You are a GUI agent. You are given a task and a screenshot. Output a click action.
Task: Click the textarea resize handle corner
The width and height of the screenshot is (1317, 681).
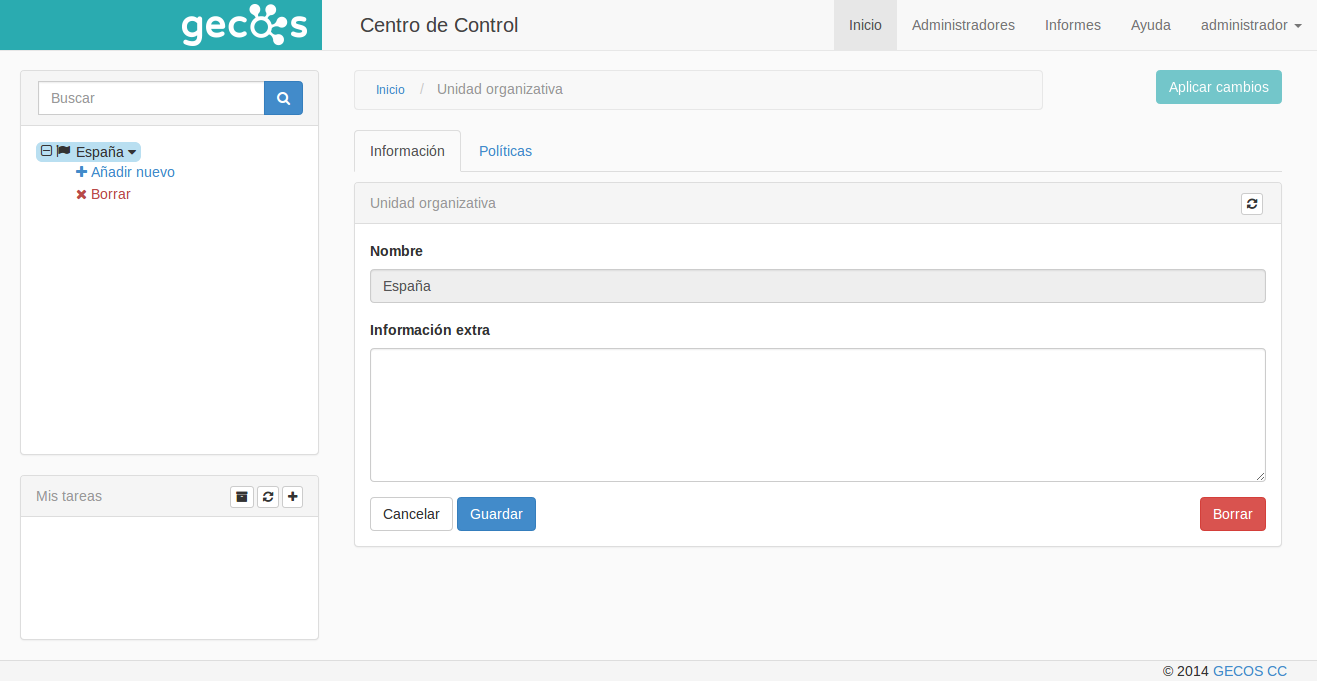pos(1260,476)
